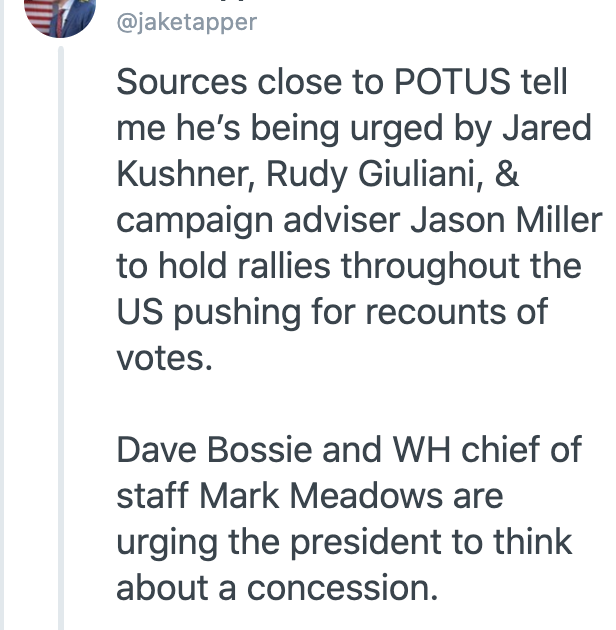This screenshot has width=616, height=630.
Task: Open the profile avatar photo
Action: 60,16
